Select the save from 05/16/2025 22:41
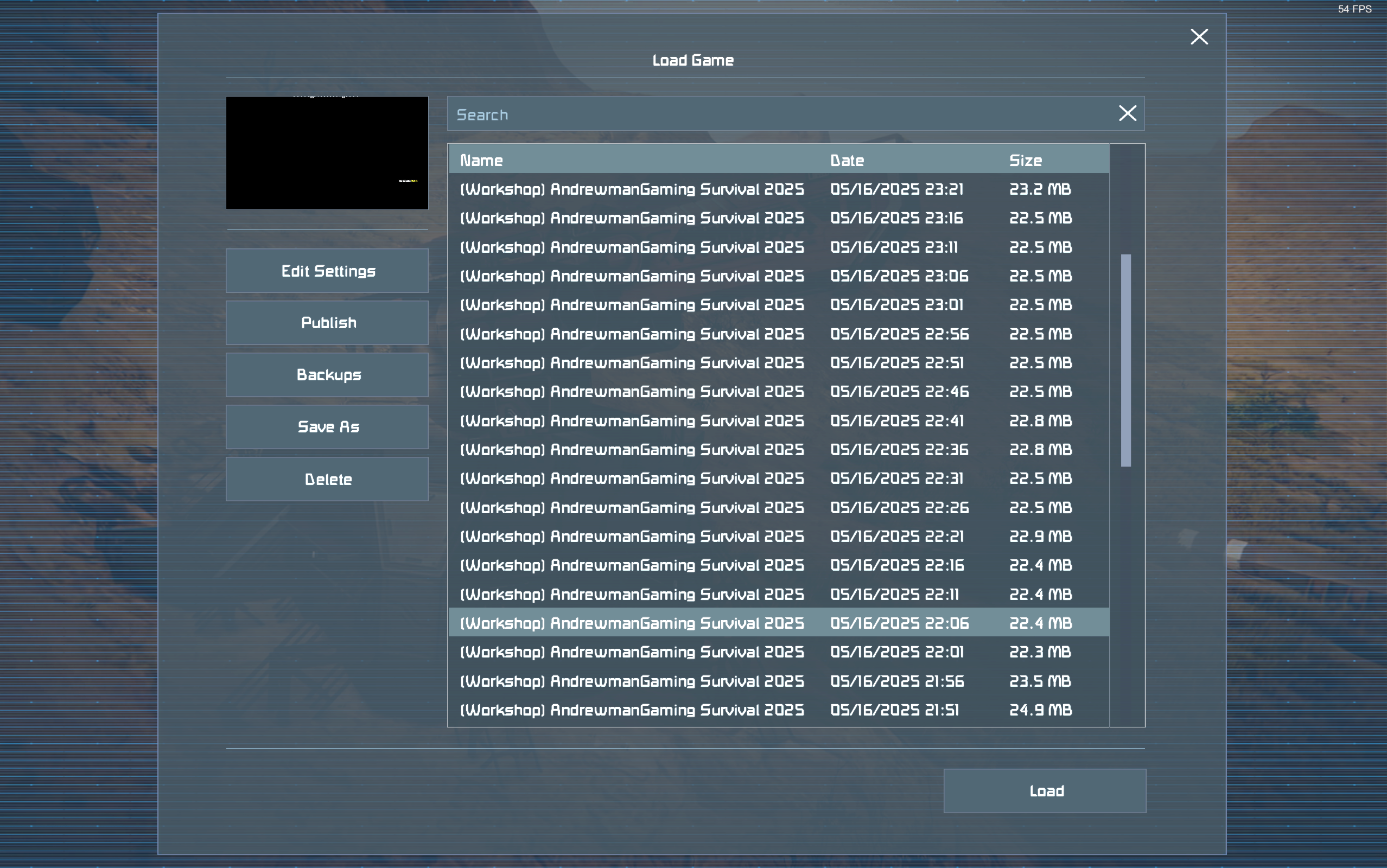1387x868 pixels. point(778,421)
